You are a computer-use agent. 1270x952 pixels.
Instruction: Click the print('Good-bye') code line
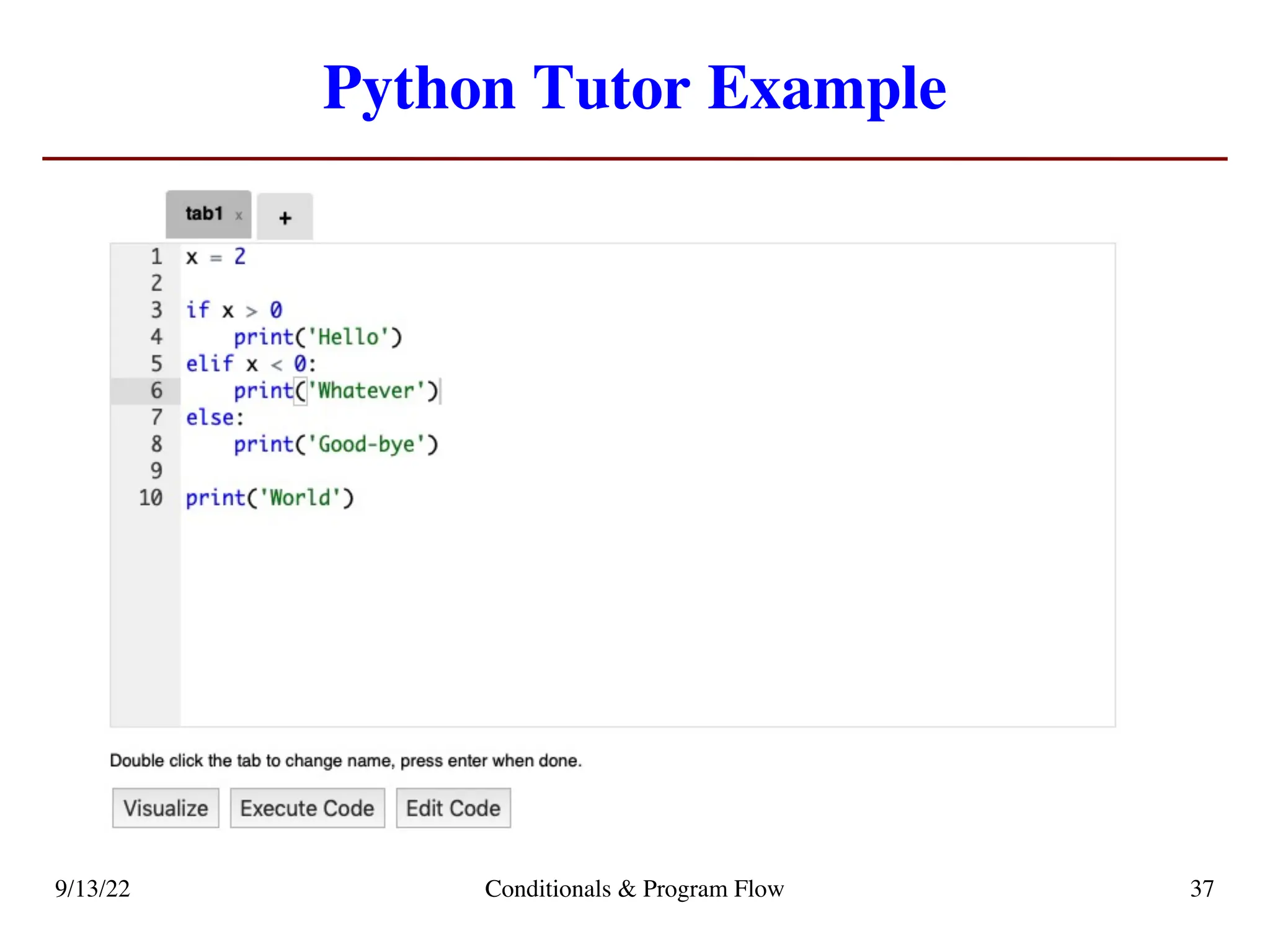(336, 444)
